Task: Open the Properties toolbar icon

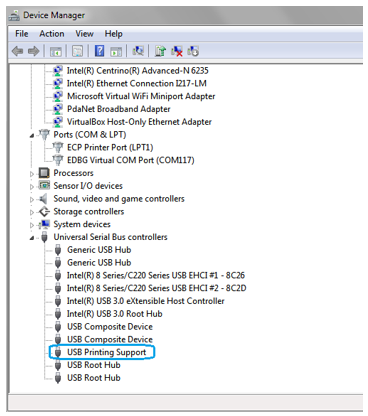Action: click(x=78, y=51)
